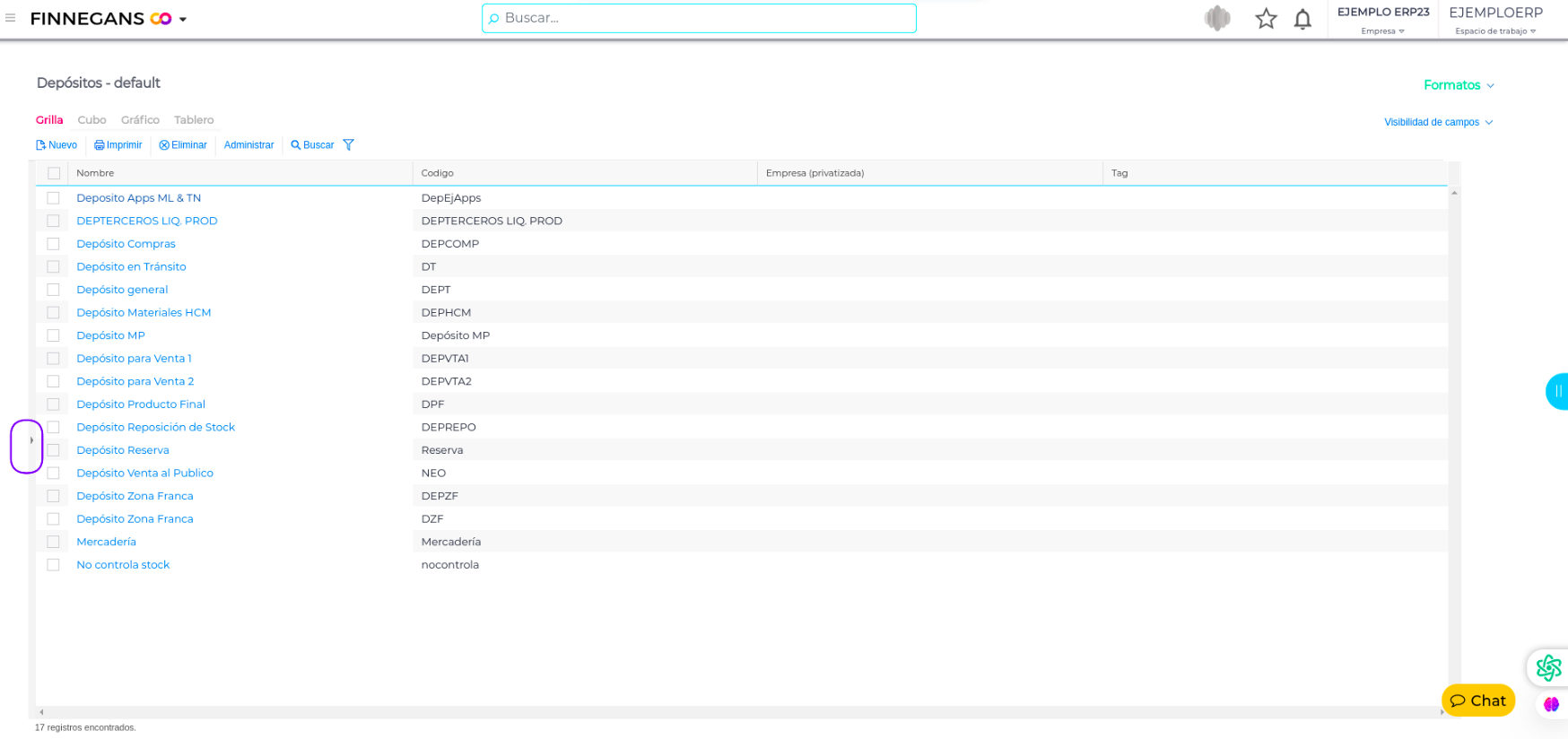Open the Empresa selector EJEMPLO ERP23
This screenshot has width=1568, height=739.
pos(1383,20)
